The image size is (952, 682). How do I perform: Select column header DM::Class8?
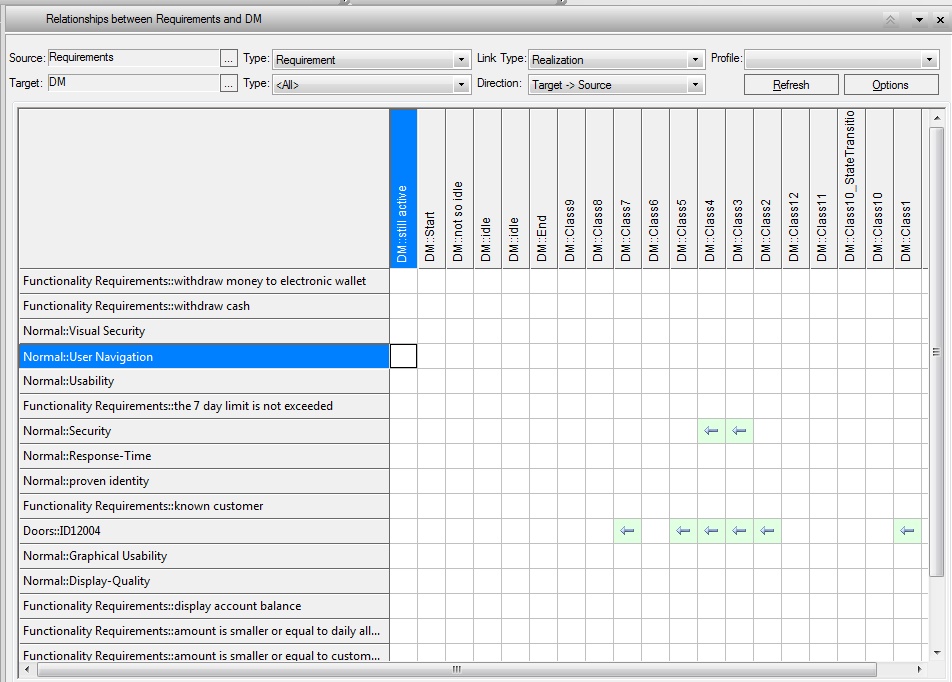[599, 188]
